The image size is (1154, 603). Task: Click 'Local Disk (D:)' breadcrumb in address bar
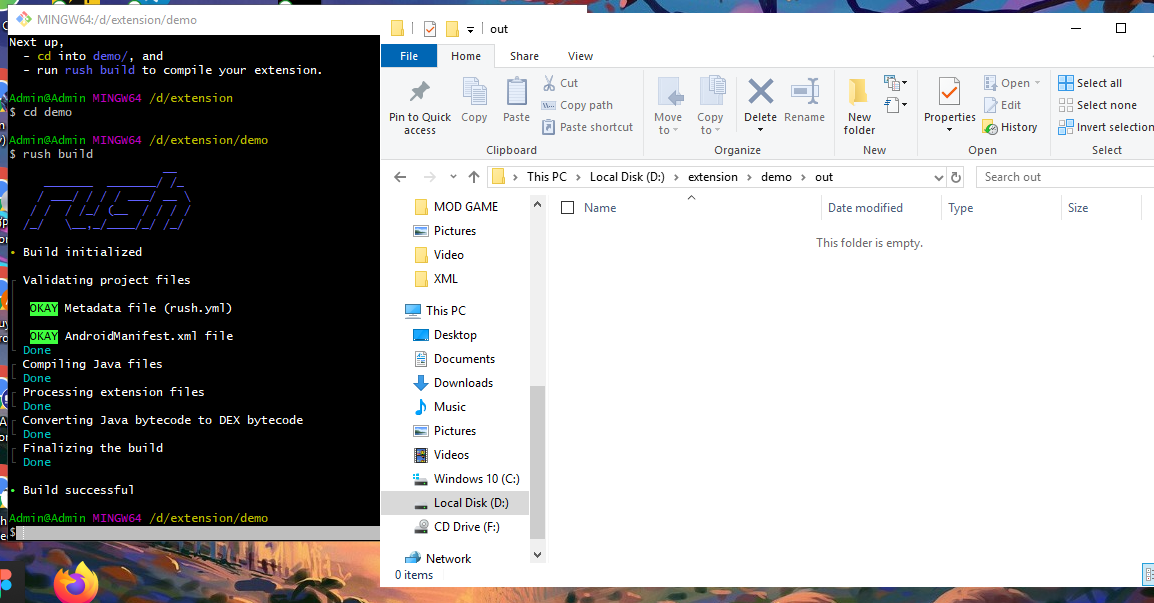pos(627,177)
